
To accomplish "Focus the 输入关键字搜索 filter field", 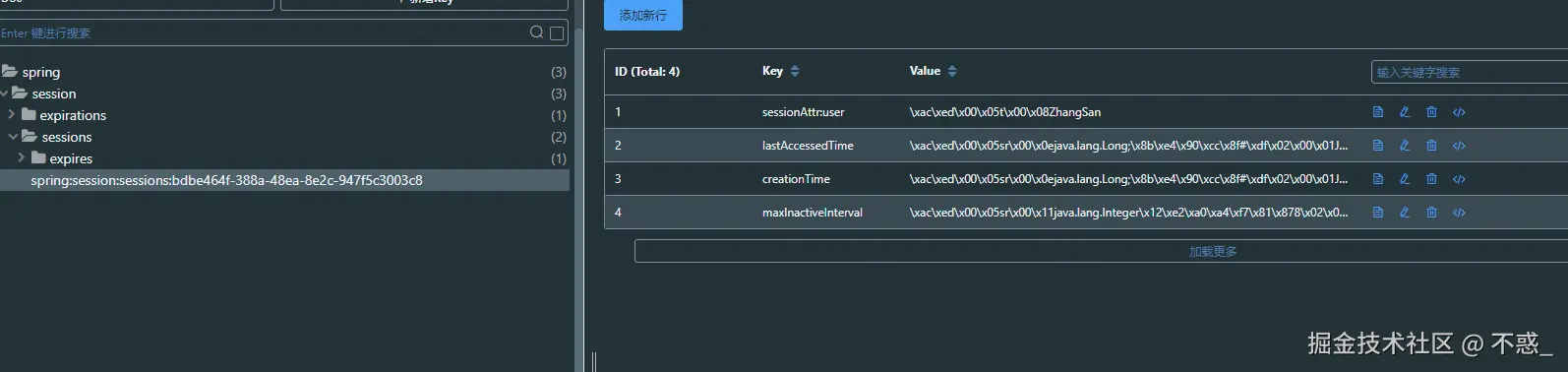I will click(1470, 72).
